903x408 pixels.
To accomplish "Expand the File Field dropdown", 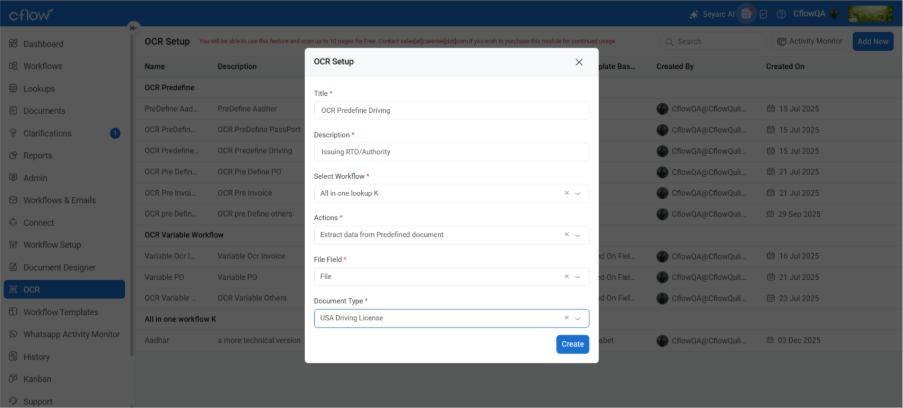I will click(x=578, y=276).
